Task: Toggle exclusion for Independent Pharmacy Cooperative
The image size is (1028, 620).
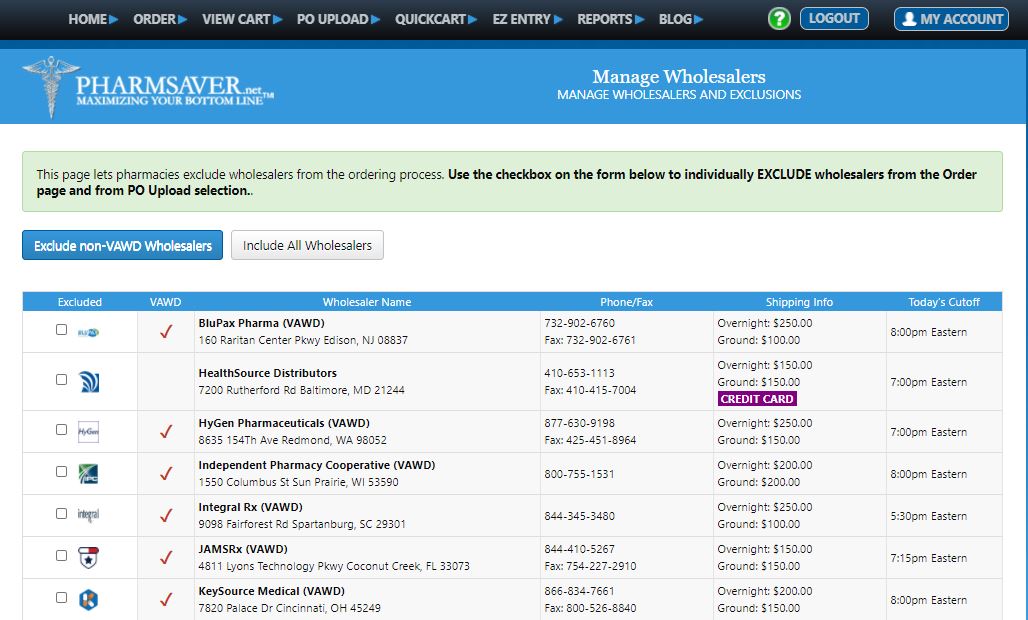Action: pyautogui.click(x=62, y=471)
